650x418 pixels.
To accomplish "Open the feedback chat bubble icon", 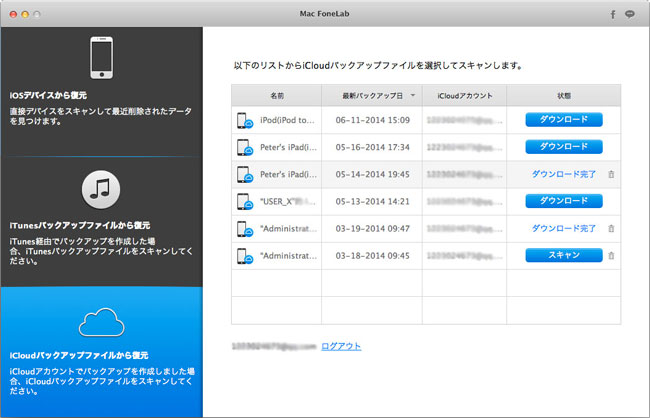I will point(630,15).
